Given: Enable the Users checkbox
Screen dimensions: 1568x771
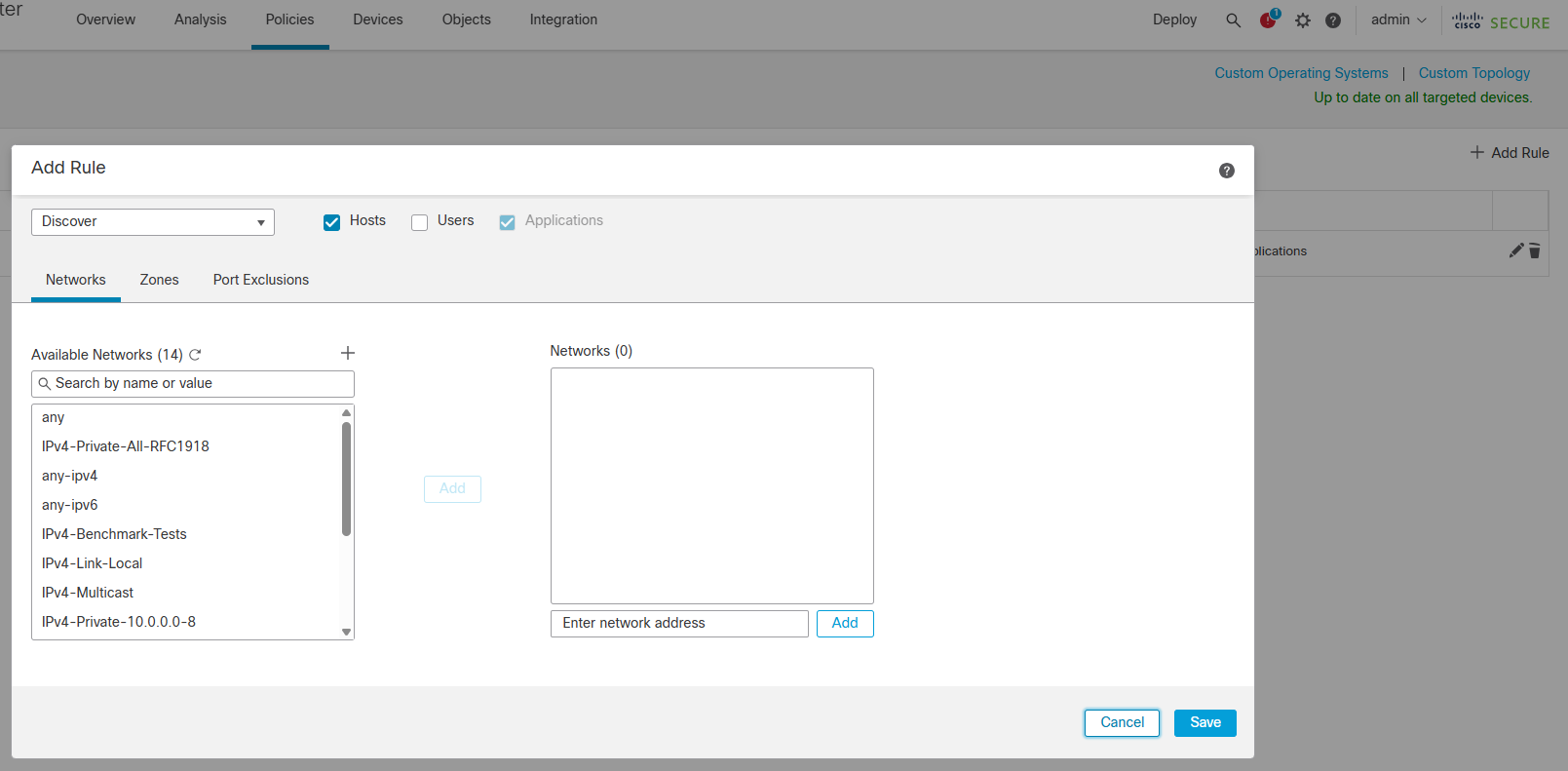Looking at the screenshot, I should coord(419,222).
